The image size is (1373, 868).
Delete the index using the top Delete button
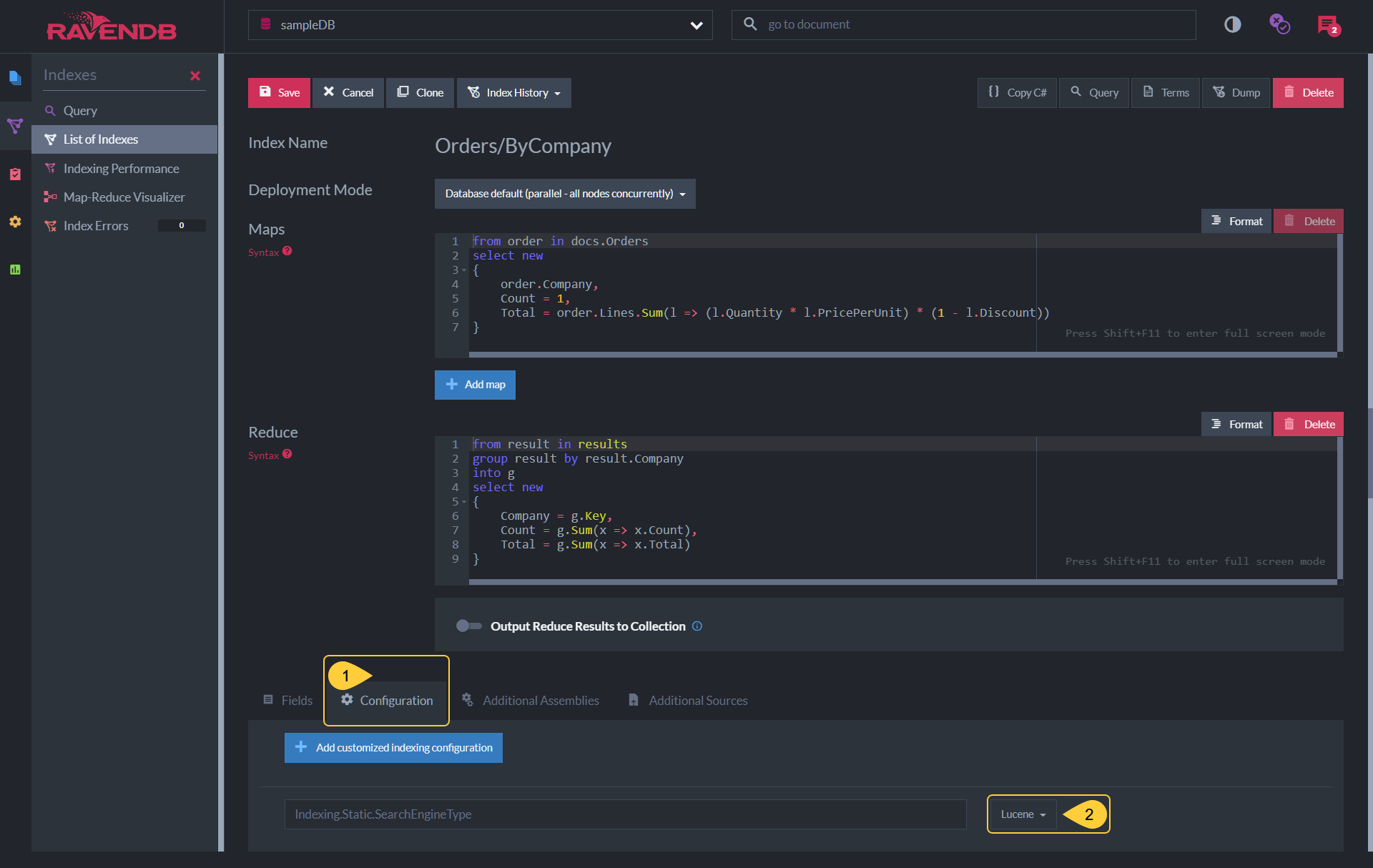pyautogui.click(x=1308, y=93)
